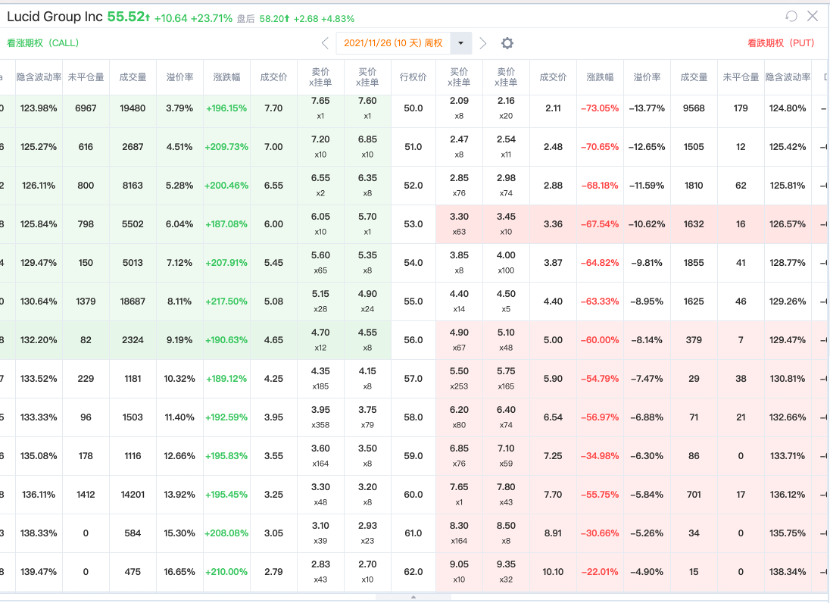
Task: Click the call change cell +209.73%
Action: [x=227, y=147]
